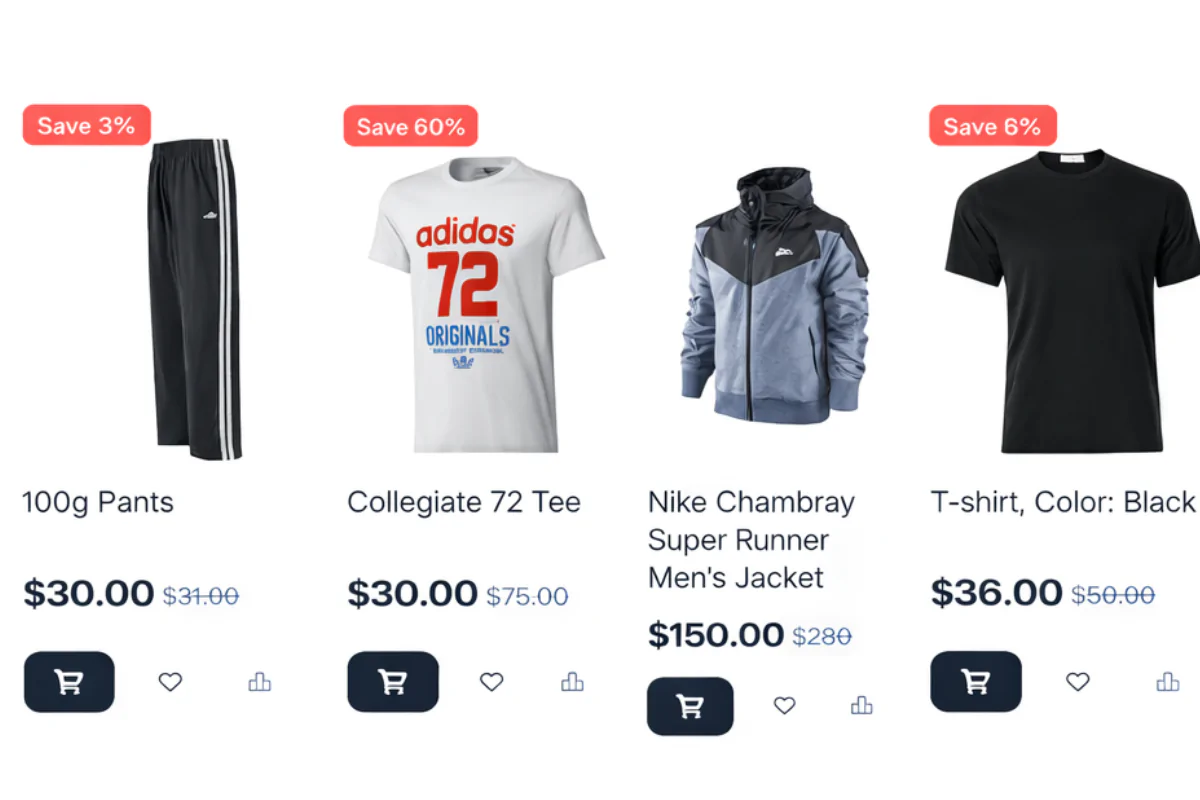This screenshot has width=1200, height=800.
Task: Wishlist the 100g Pants with heart icon
Action: [x=171, y=682]
